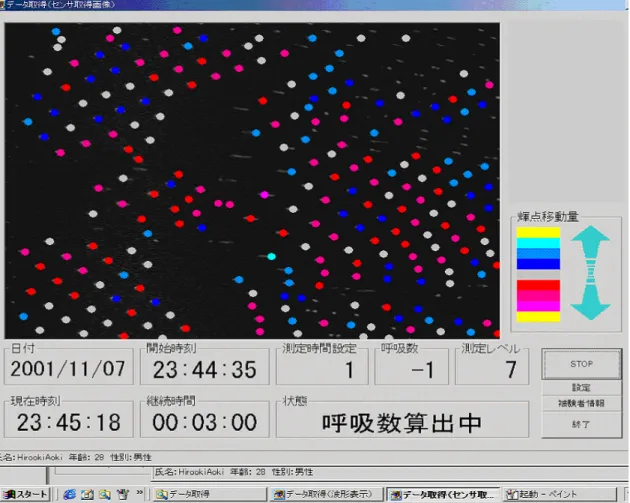630x503 pixels.
Task: Click the 輝点移動量 group label
Action: coord(548,217)
